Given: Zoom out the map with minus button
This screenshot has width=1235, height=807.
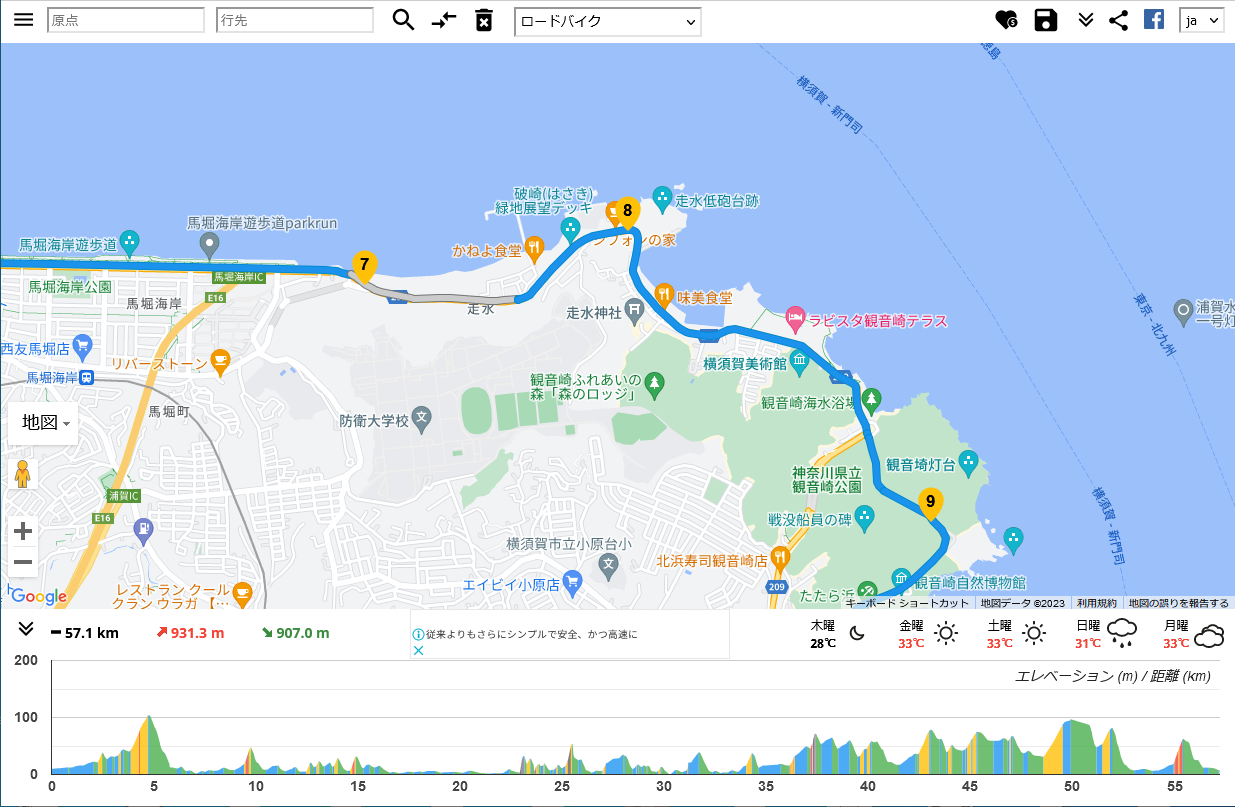Looking at the screenshot, I should [23, 562].
